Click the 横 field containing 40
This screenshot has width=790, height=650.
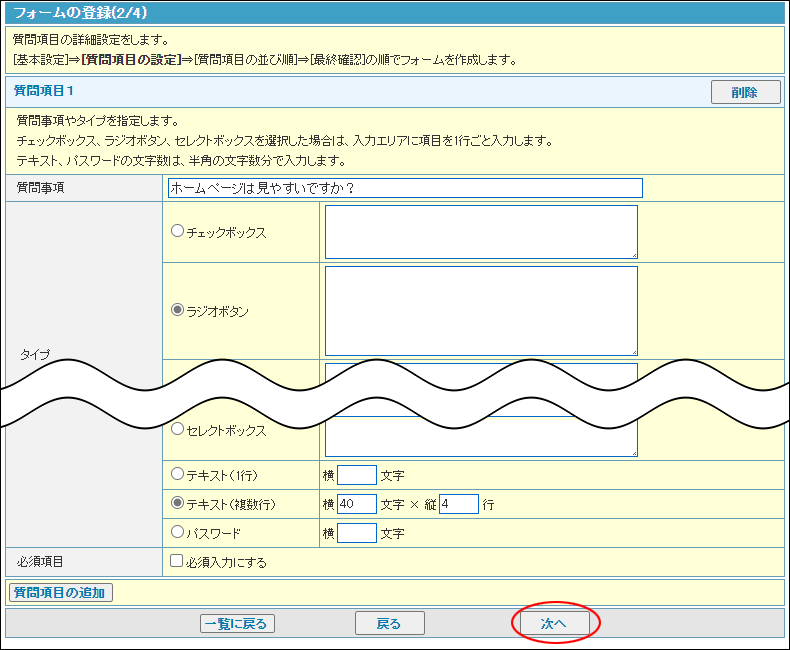click(357, 504)
